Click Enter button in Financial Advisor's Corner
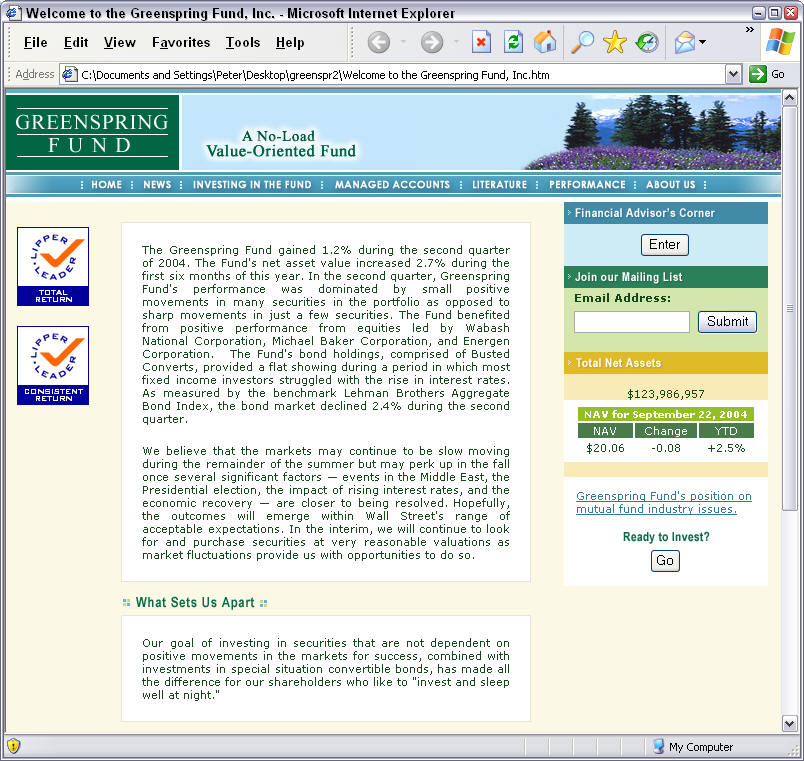This screenshot has height=761, width=804. point(665,245)
